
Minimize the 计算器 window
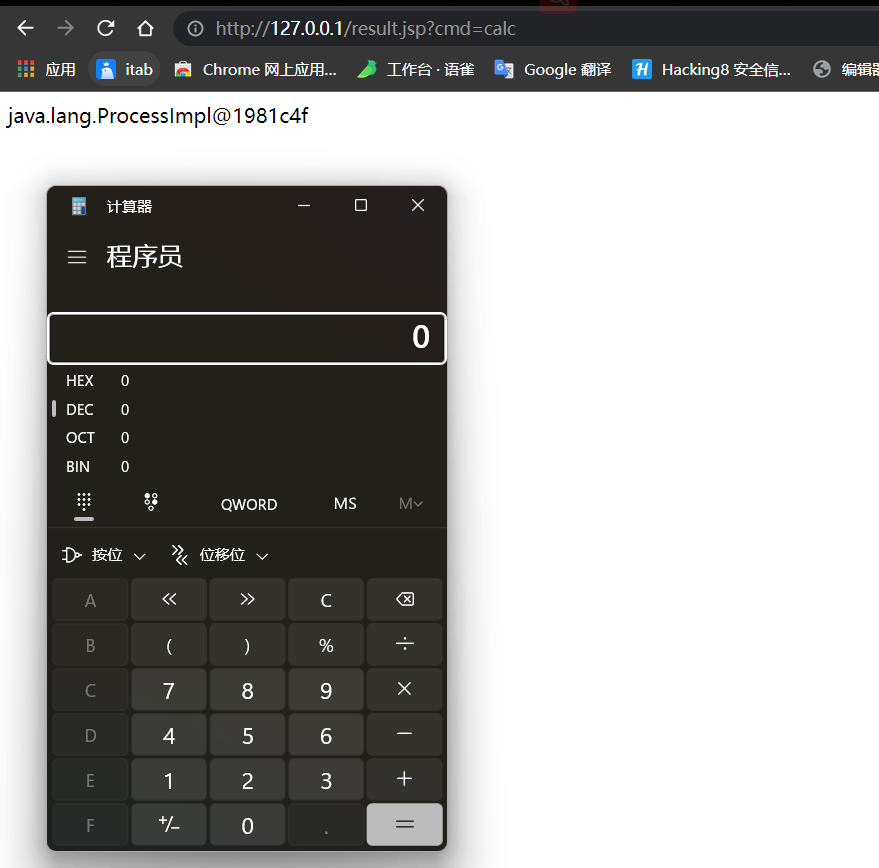point(304,205)
